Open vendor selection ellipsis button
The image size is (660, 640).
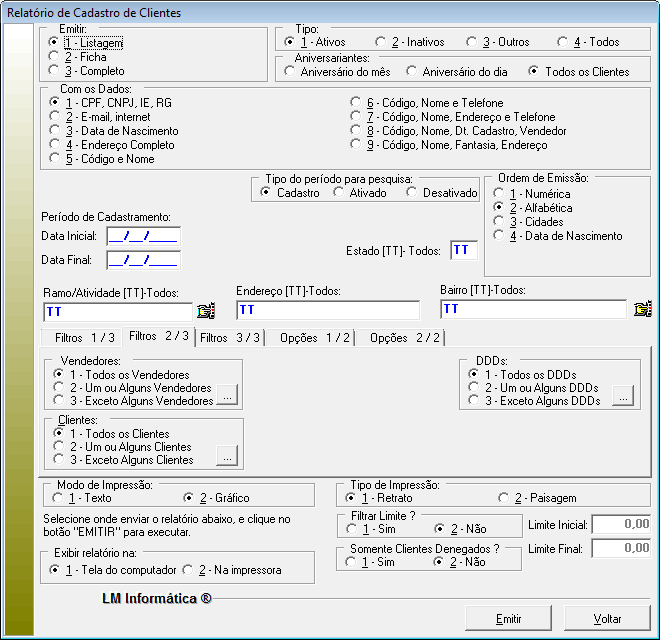(228, 397)
